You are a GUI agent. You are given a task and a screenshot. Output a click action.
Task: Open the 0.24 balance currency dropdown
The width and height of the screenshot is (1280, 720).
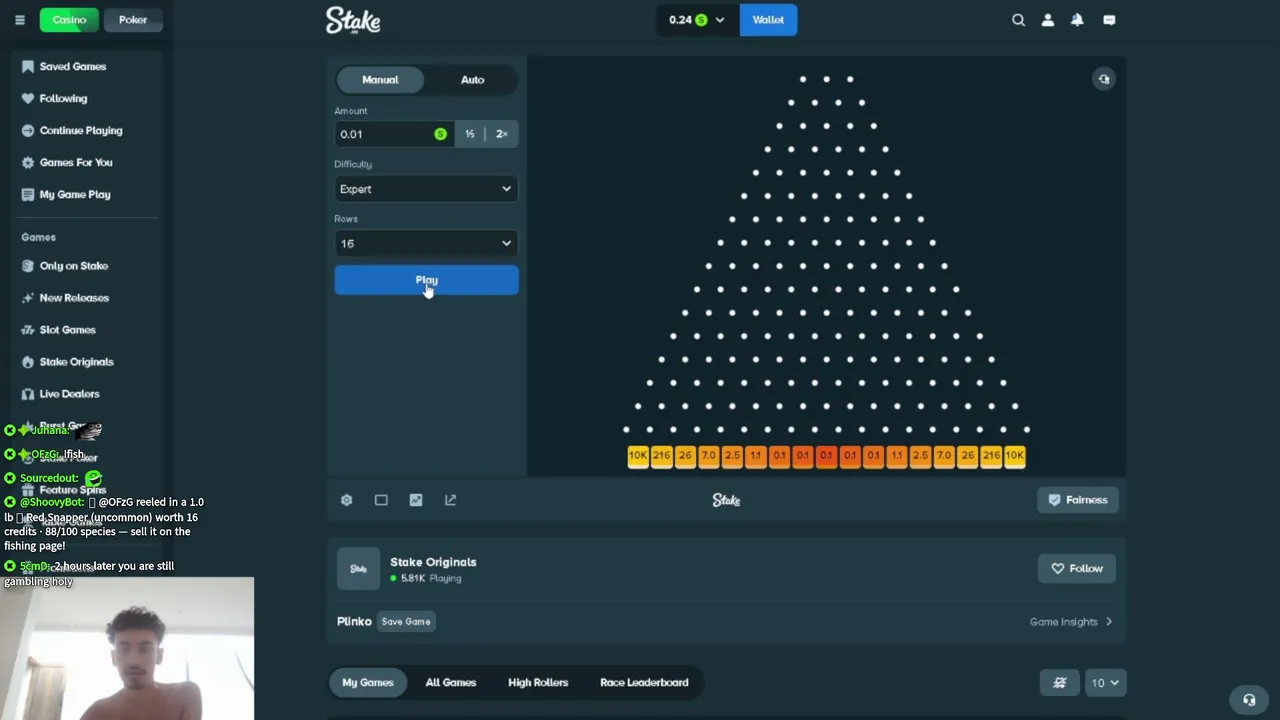point(697,20)
